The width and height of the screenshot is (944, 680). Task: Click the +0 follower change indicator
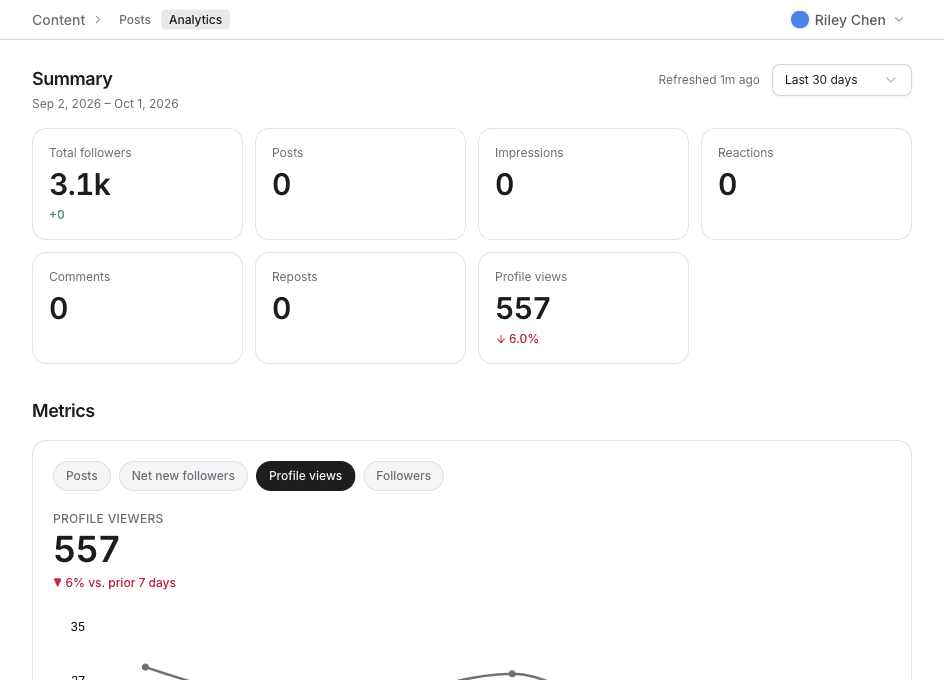click(x=57, y=214)
